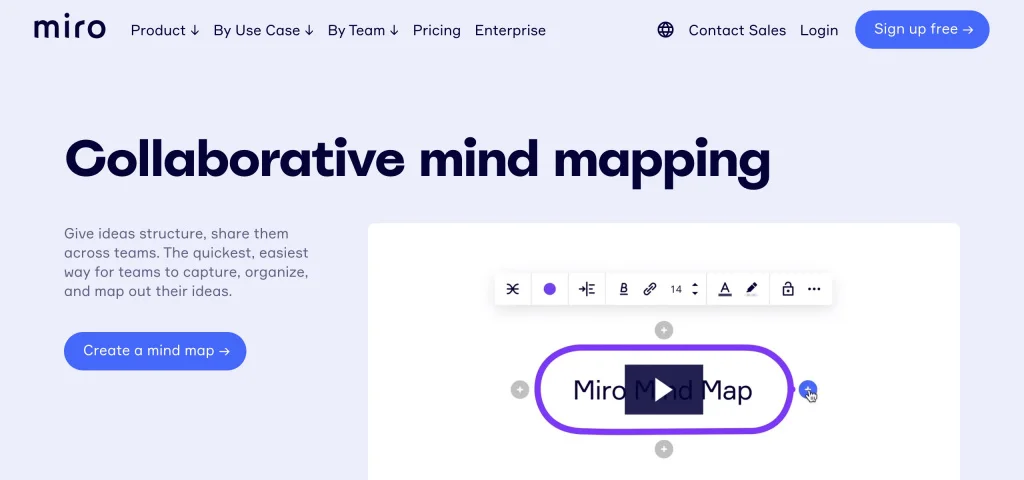Click the Contact Sales link
Screen dimensions: 1024x480
click(x=737, y=30)
